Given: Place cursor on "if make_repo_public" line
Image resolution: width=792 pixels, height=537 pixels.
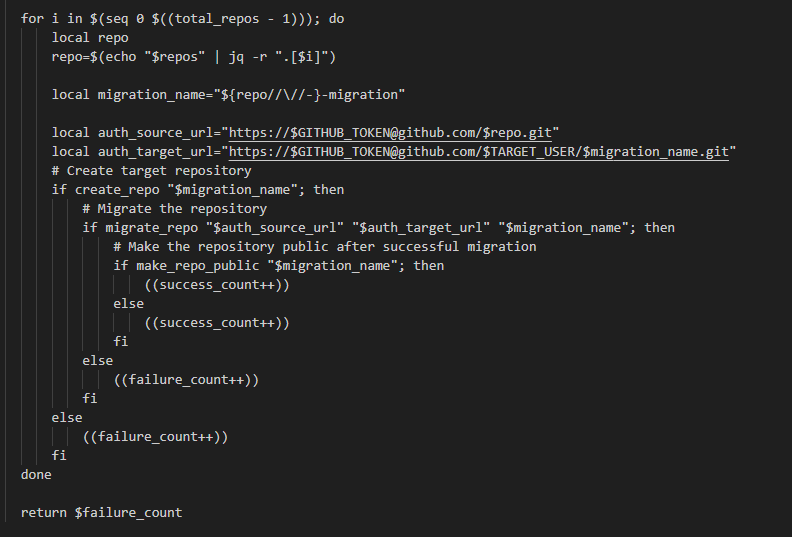Looking at the screenshot, I should tap(190, 266).
